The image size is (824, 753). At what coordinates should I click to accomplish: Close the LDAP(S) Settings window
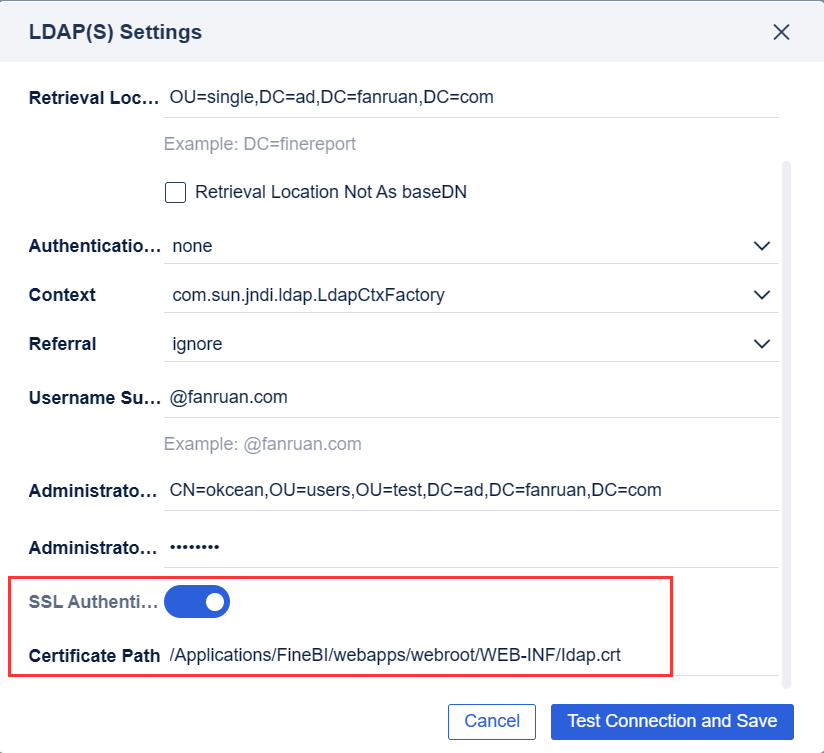pyautogui.click(x=781, y=31)
